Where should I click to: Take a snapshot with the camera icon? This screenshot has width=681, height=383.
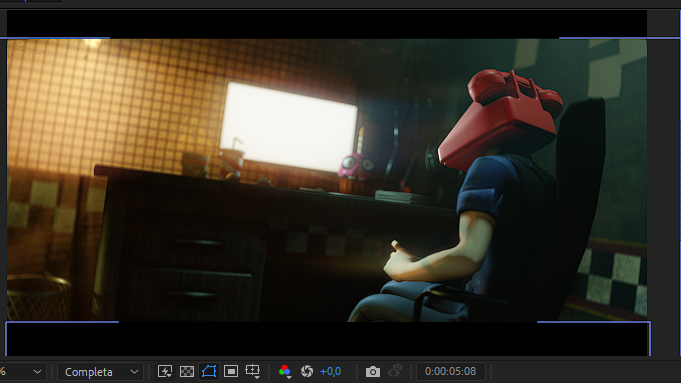pyautogui.click(x=373, y=372)
